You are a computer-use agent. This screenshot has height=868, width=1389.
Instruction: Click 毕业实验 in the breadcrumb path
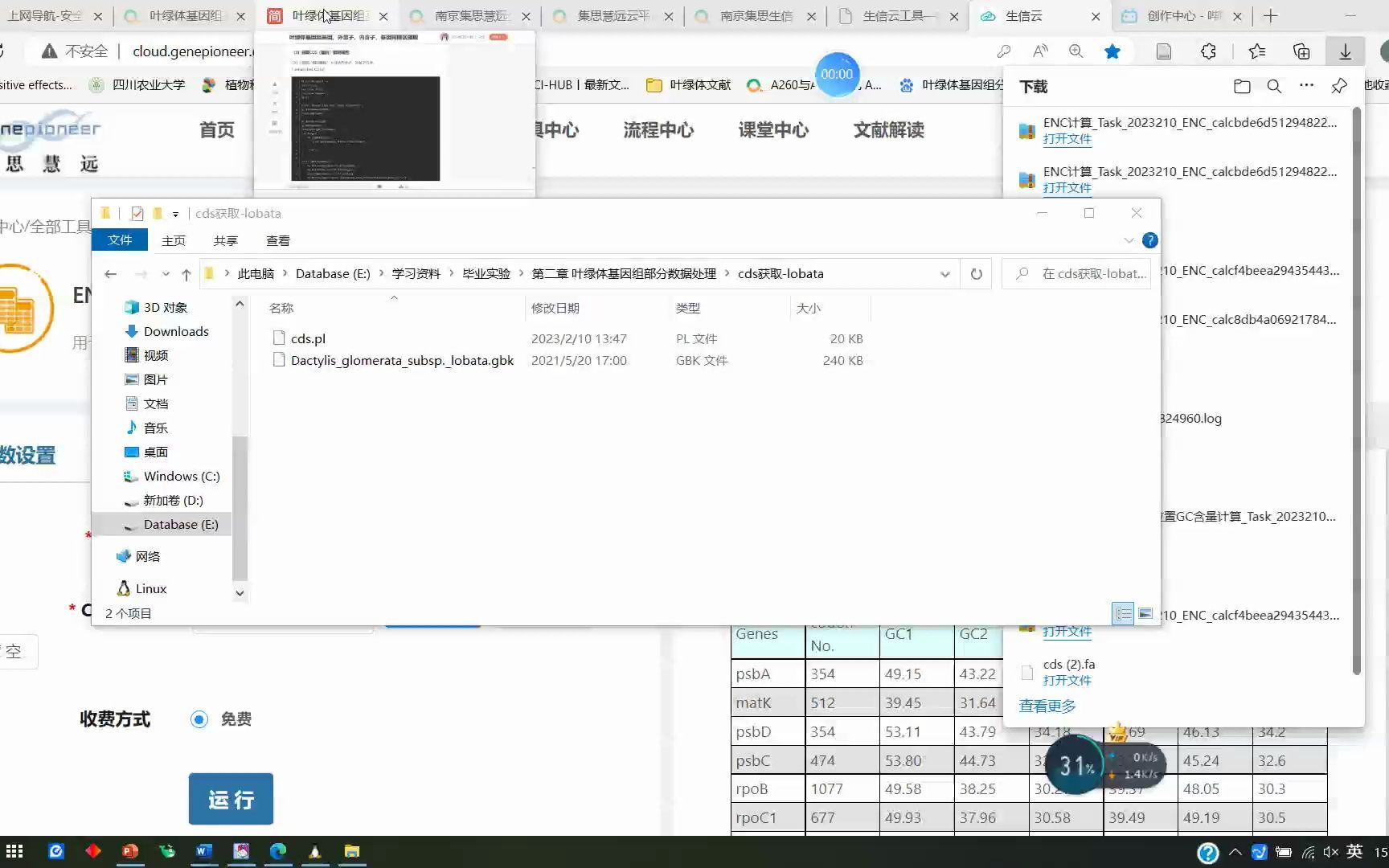tap(486, 274)
